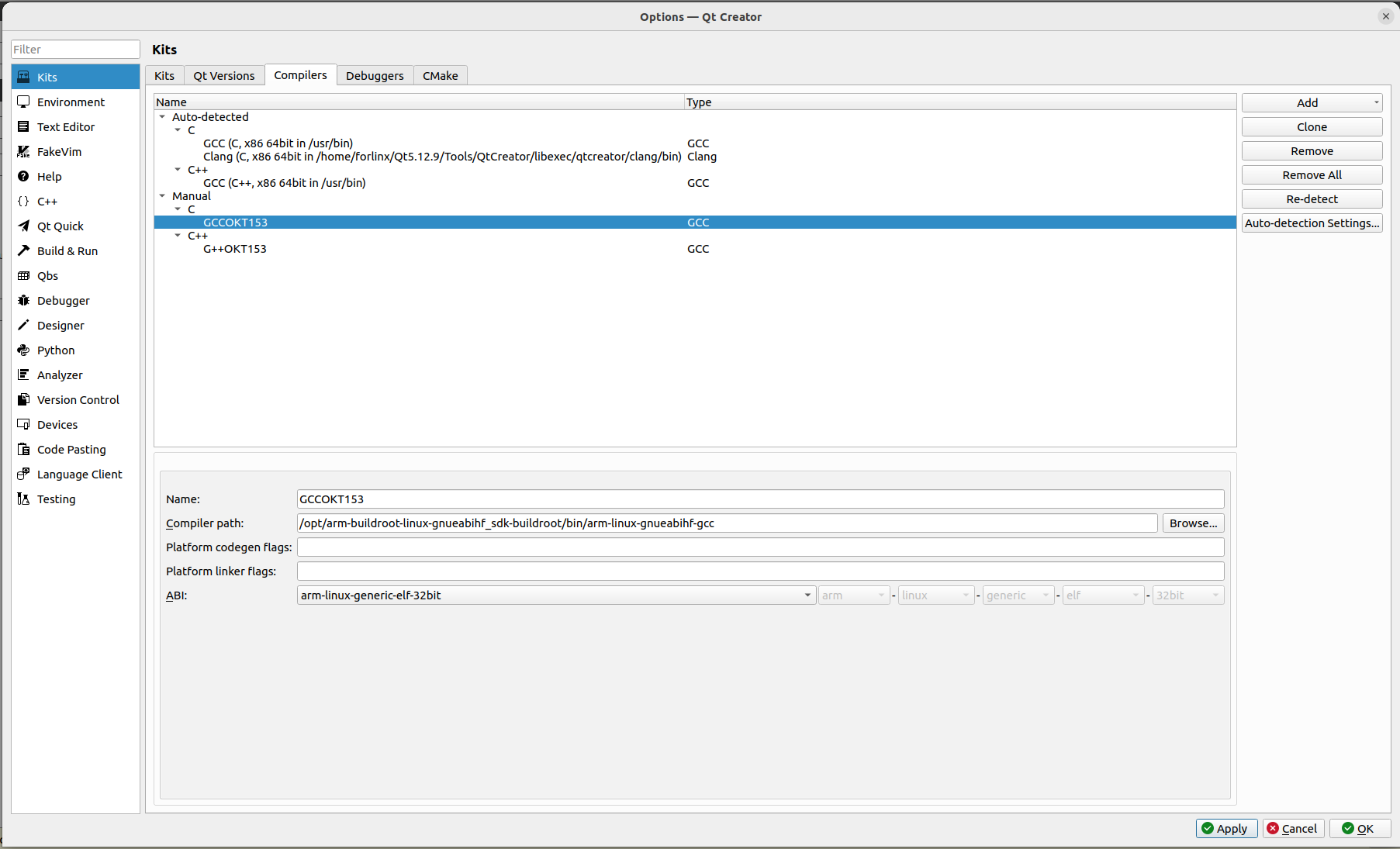Click the green check icon on Apply
Viewport: 1400px width, 849px height.
coord(1208,828)
